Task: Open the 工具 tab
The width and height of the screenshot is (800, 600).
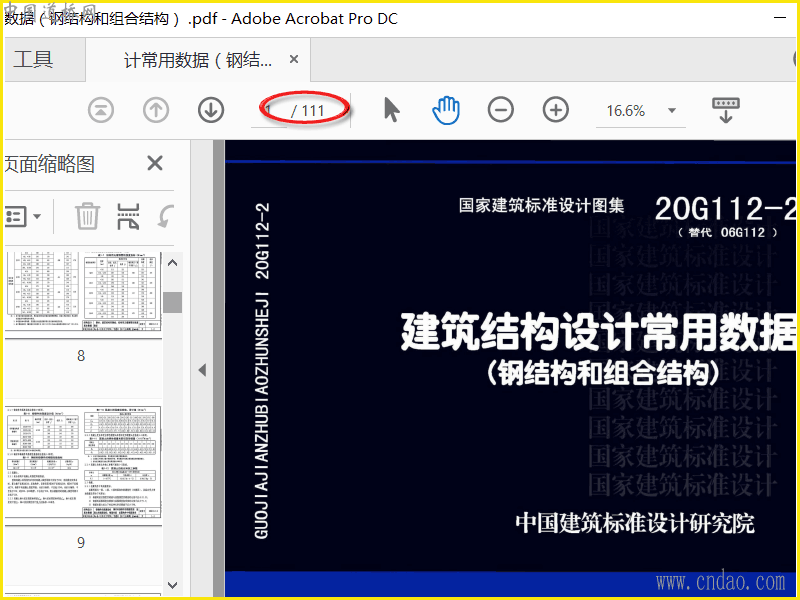Action: (x=33, y=59)
